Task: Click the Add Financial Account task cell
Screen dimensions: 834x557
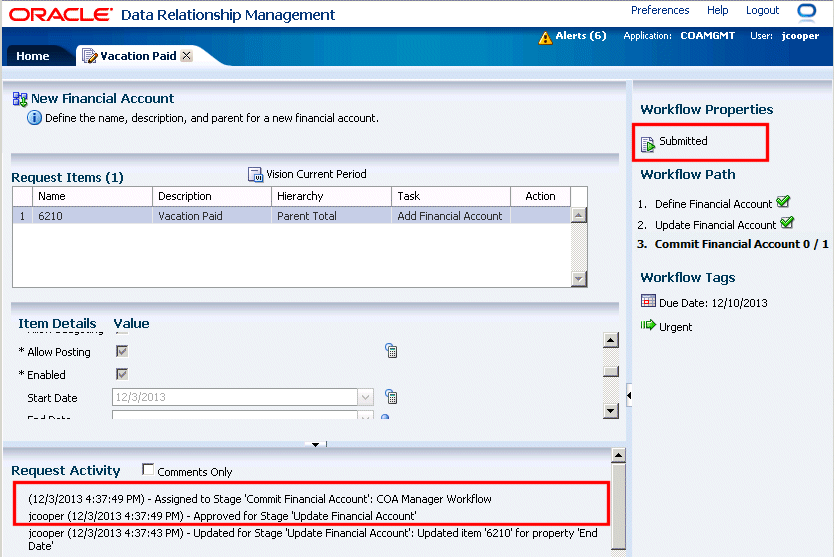Action: coord(451,216)
